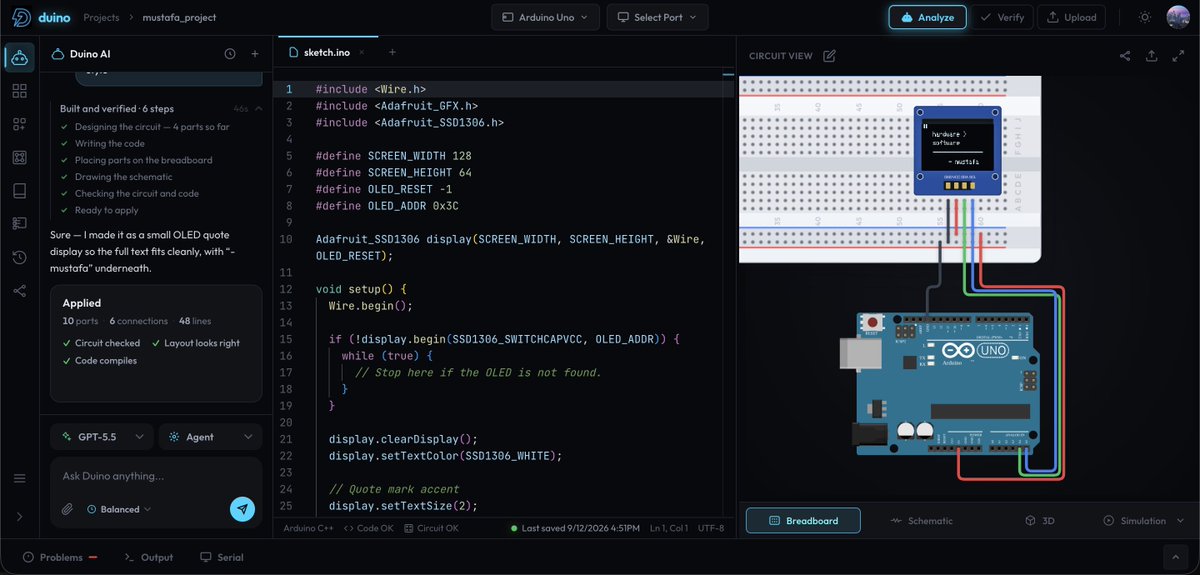Open the Serial monitor tab

tap(221, 557)
